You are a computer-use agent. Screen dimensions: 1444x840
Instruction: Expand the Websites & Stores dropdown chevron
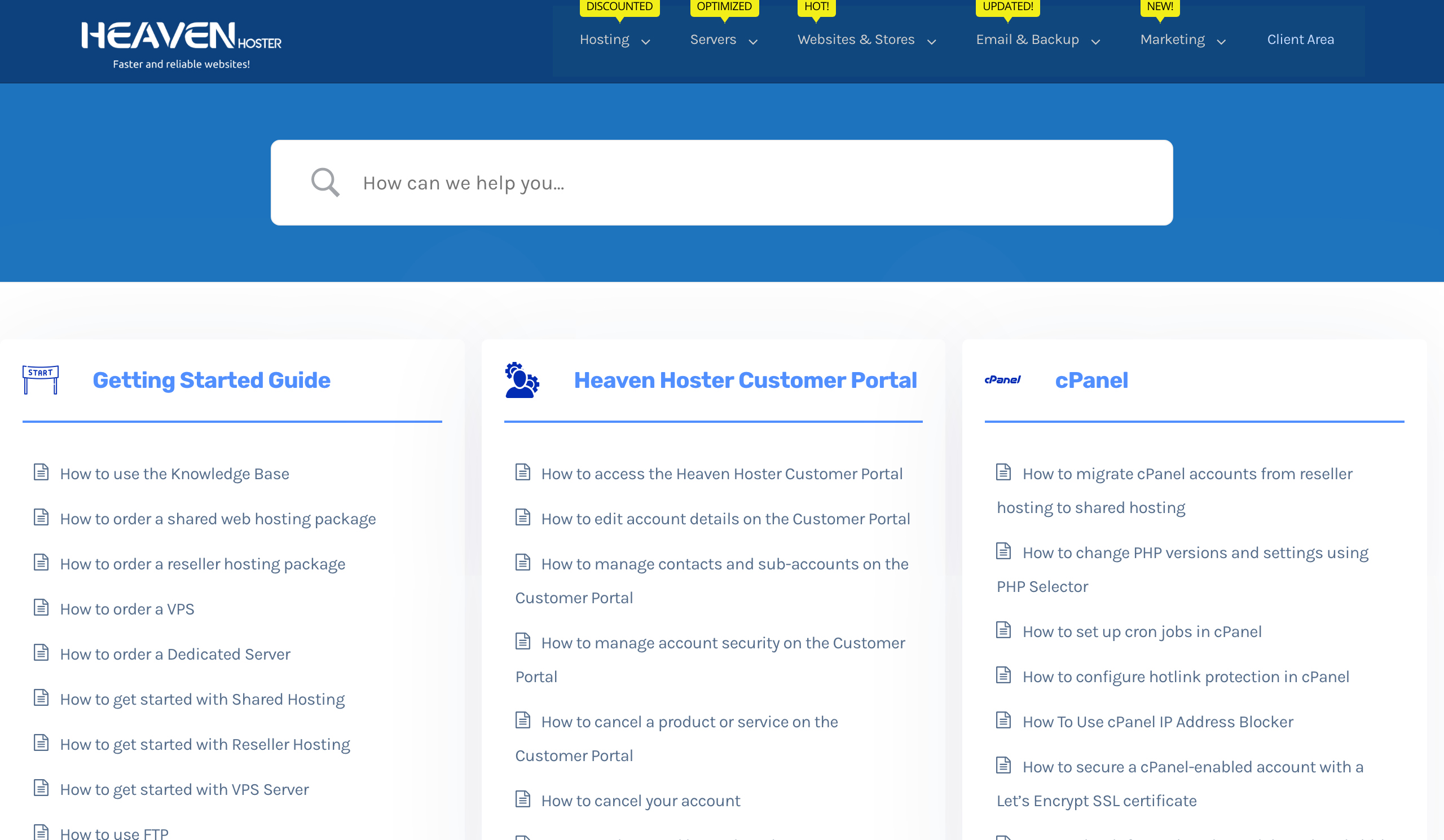[932, 42]
